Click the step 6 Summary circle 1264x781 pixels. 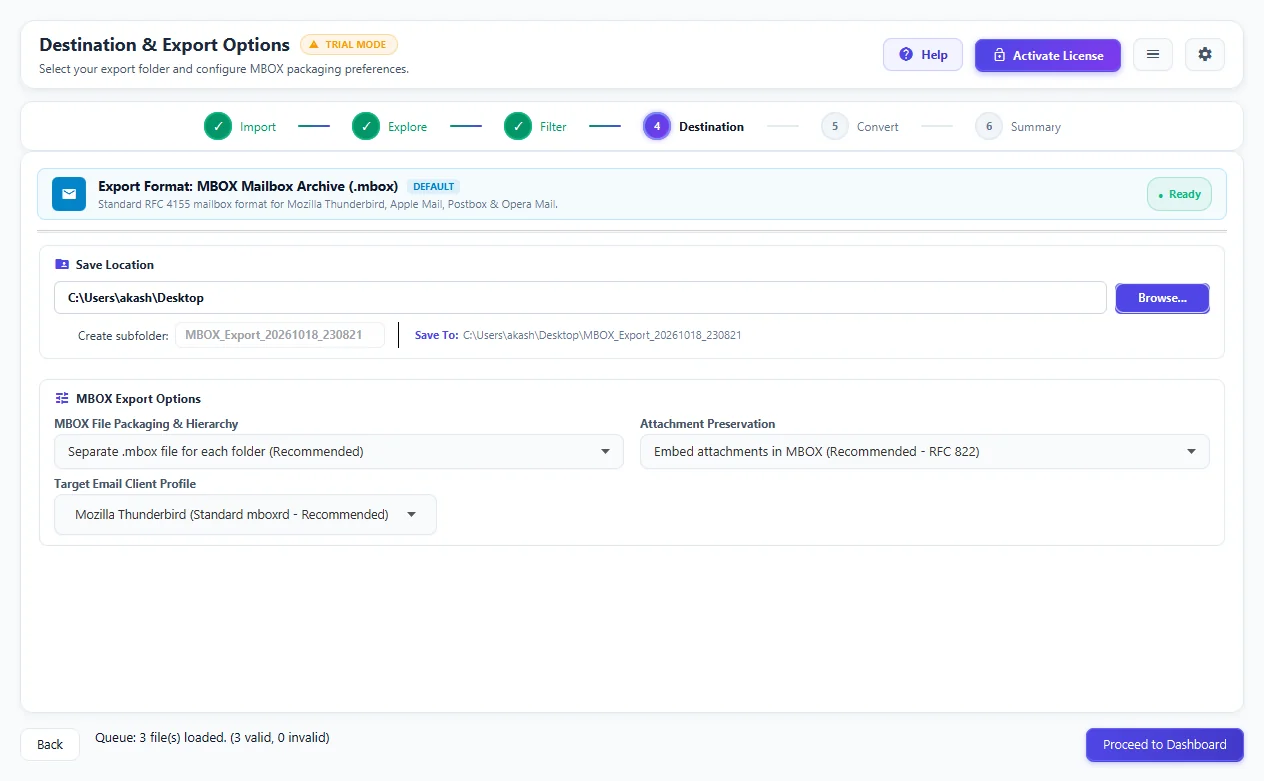tap(989, 127)
